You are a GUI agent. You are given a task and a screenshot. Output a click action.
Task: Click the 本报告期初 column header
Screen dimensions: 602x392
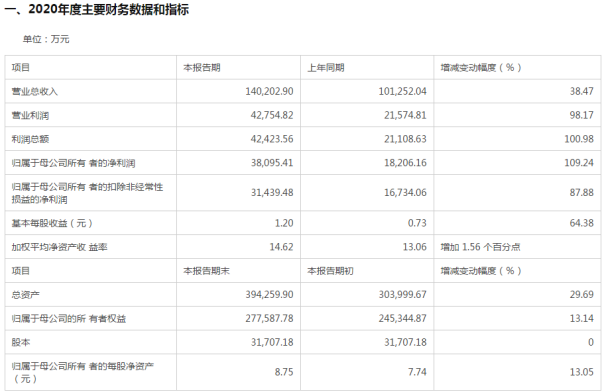pyautogui.click(x=330, y=271)
